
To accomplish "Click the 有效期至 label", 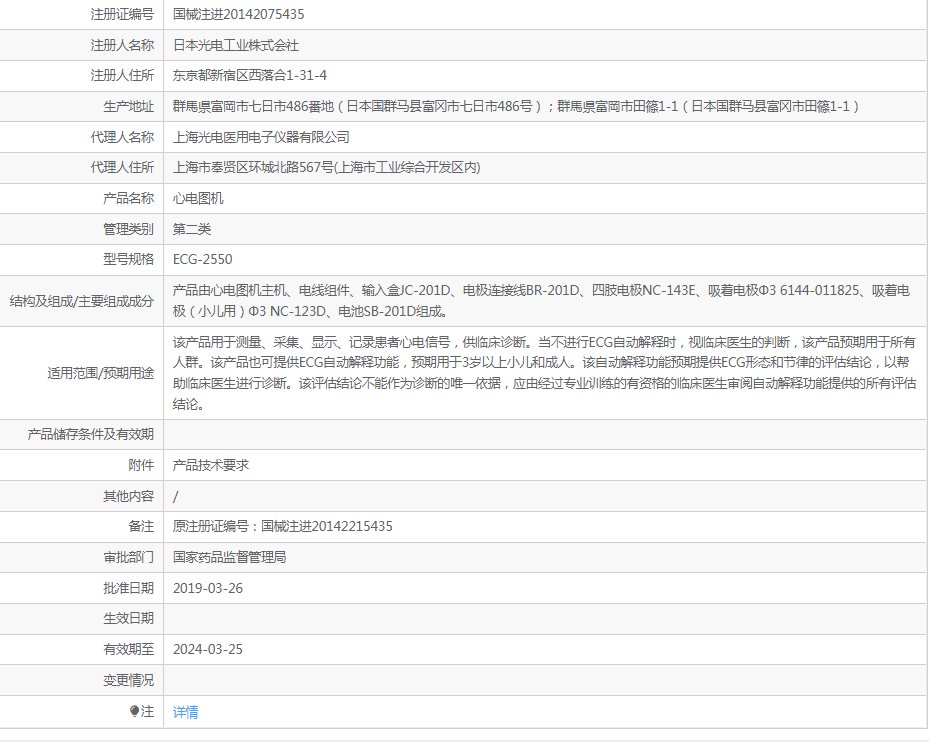I will pyautogui.click(x=129, y=649).
